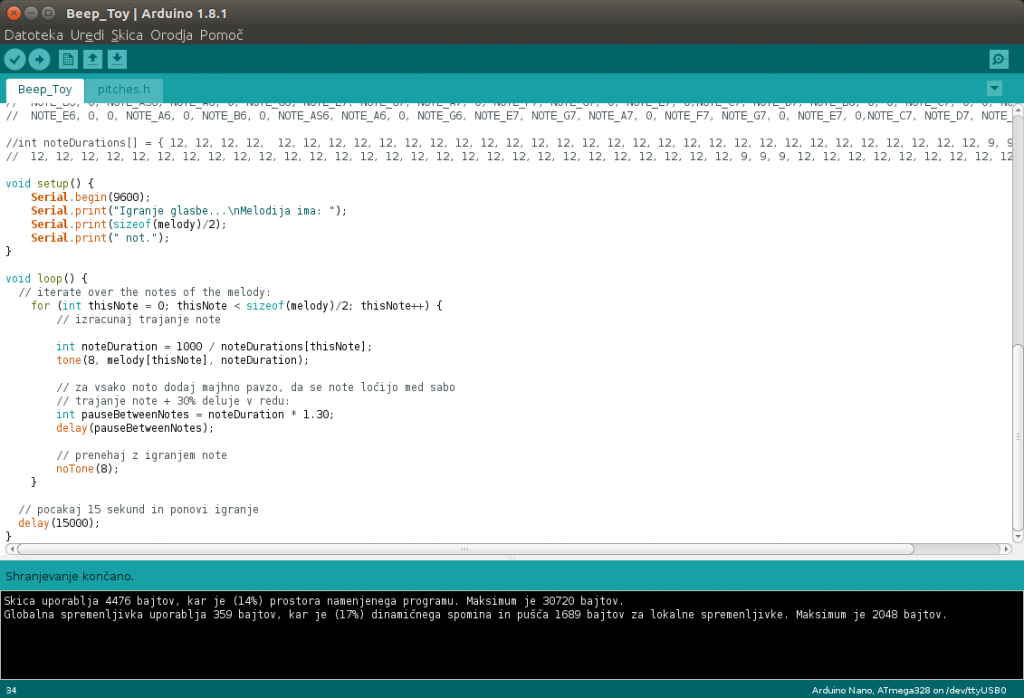Open the Datoteka menu
Image resolution: width=1024 pixels, height=698 pixels.
pos(34,35)
